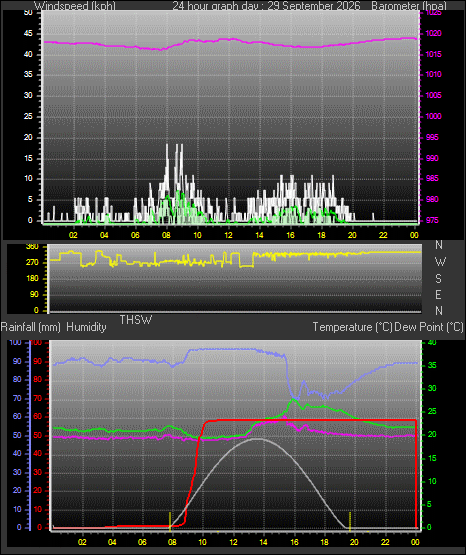This screenshot has height=555, width=466.
Task: Click the Windspeed (kph) axis title
Action: pos(75,5)
